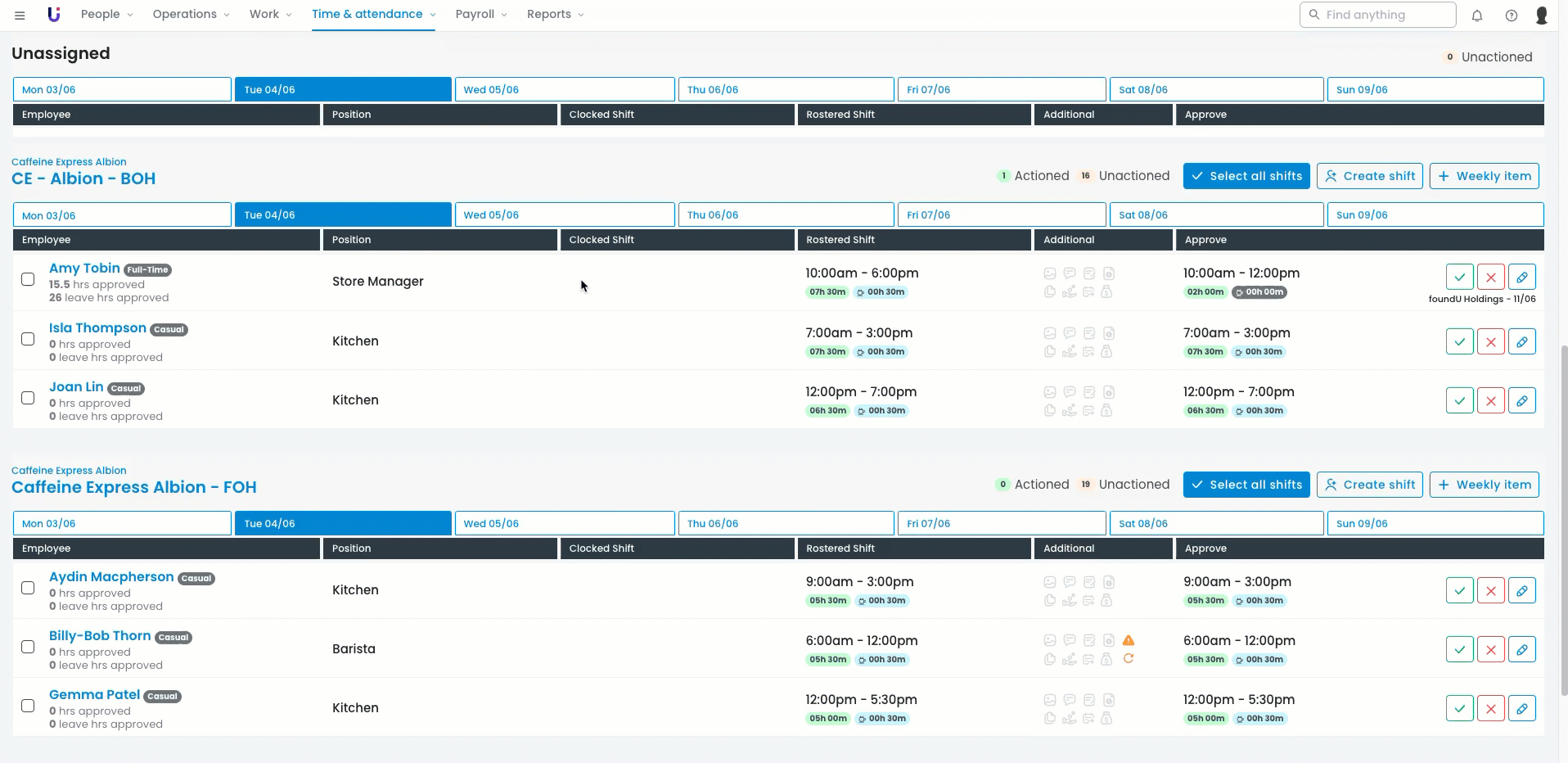Switch to Wed 05/06 tab in BOH section
1568x763 pixels.
click(564, 215)
